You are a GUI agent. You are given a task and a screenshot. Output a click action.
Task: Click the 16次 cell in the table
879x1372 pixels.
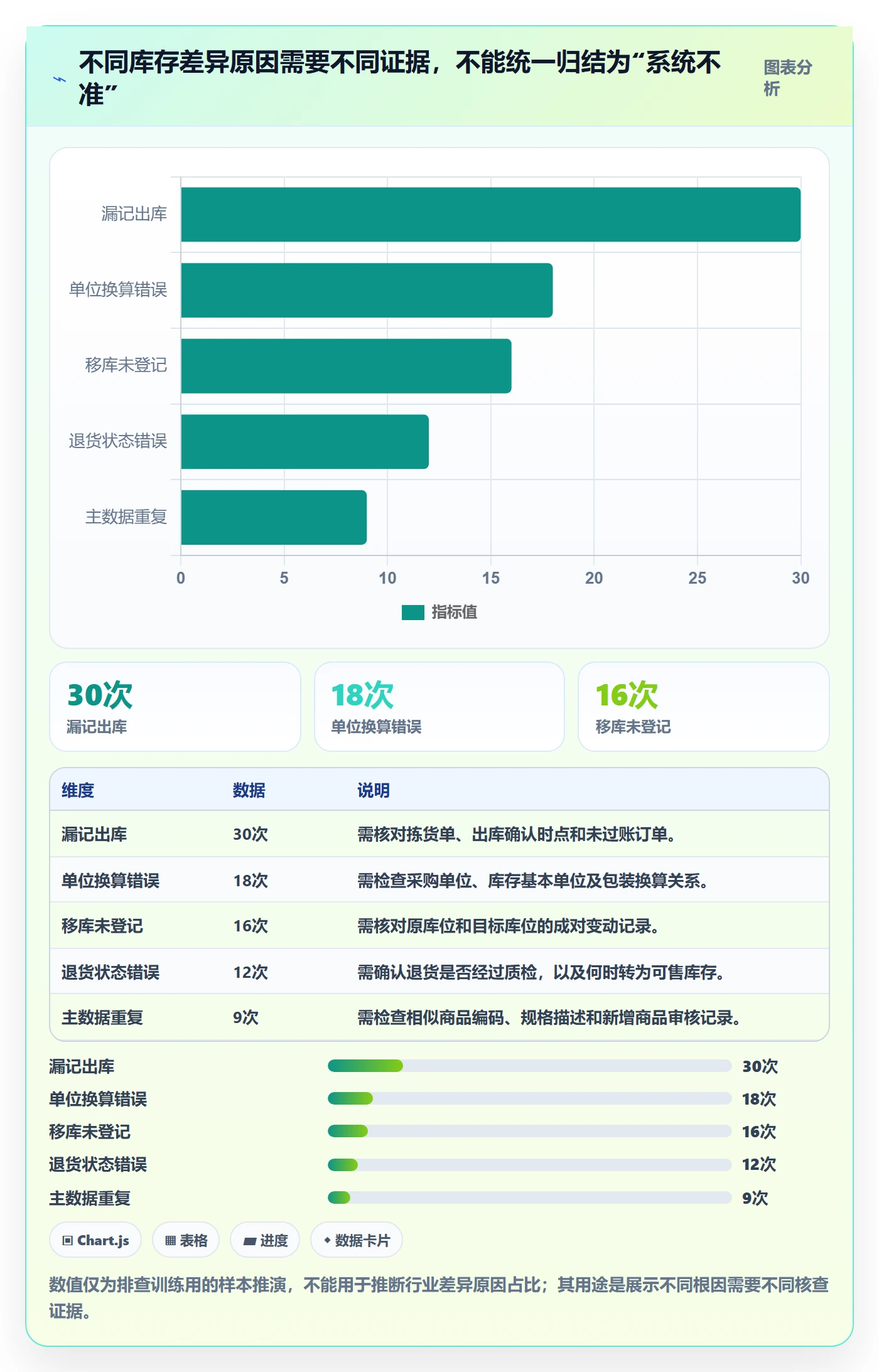(251, 926)
